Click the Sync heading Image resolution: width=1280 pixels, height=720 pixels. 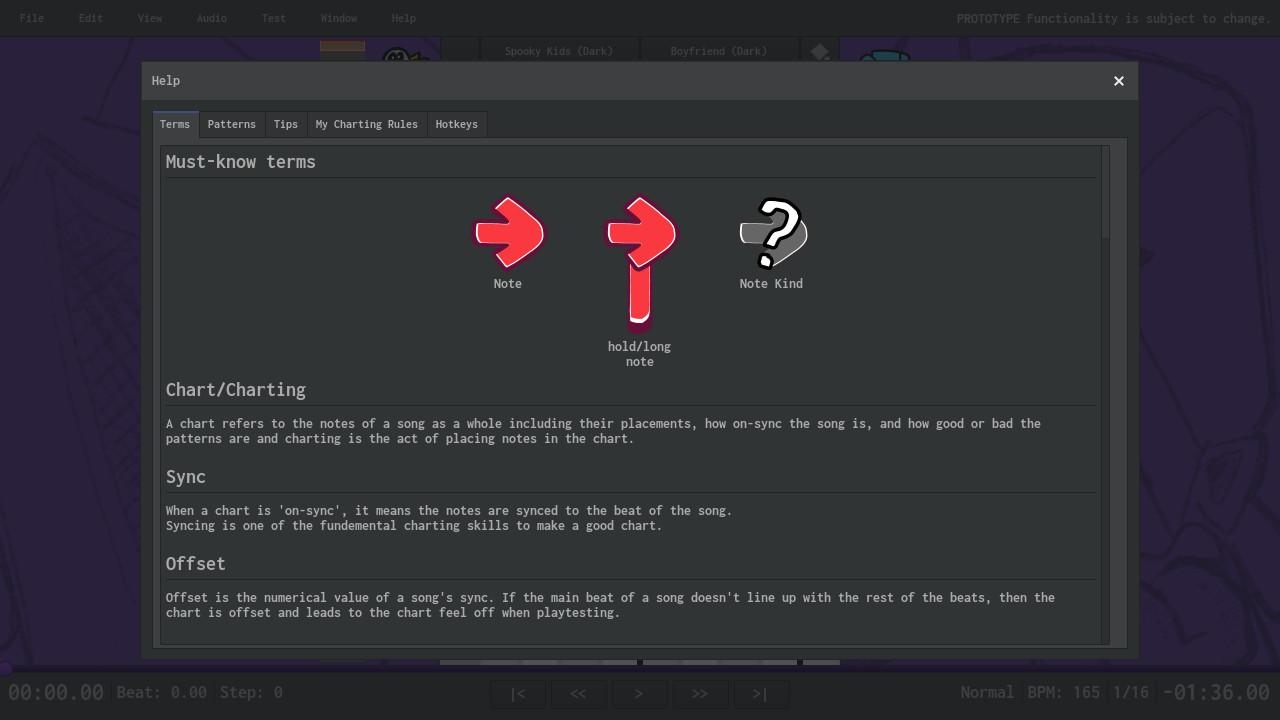(x=186, y=477)
